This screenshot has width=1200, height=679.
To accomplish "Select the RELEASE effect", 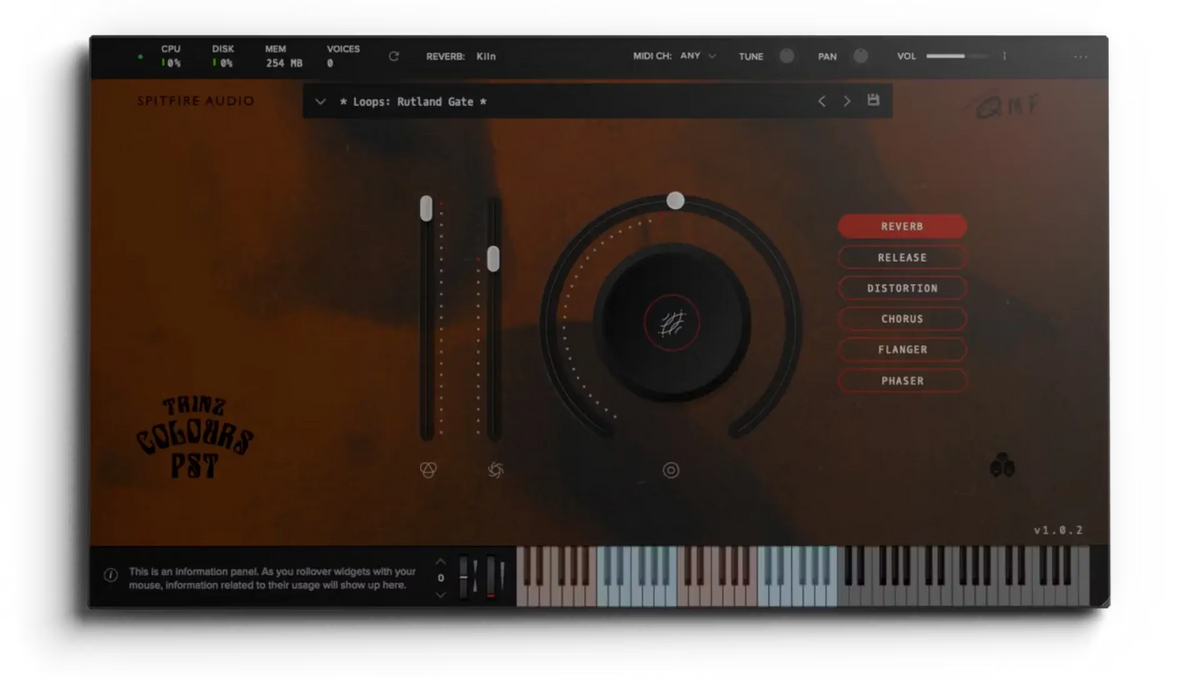I will click(902, 257).
